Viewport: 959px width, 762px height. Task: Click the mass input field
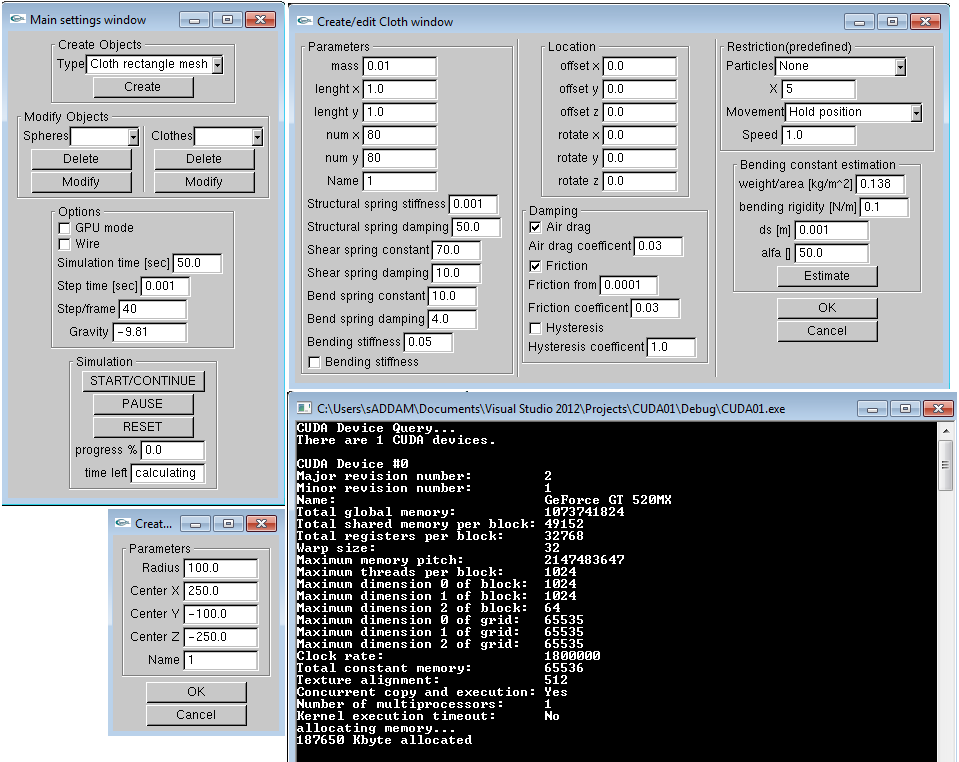coord(400,66)
